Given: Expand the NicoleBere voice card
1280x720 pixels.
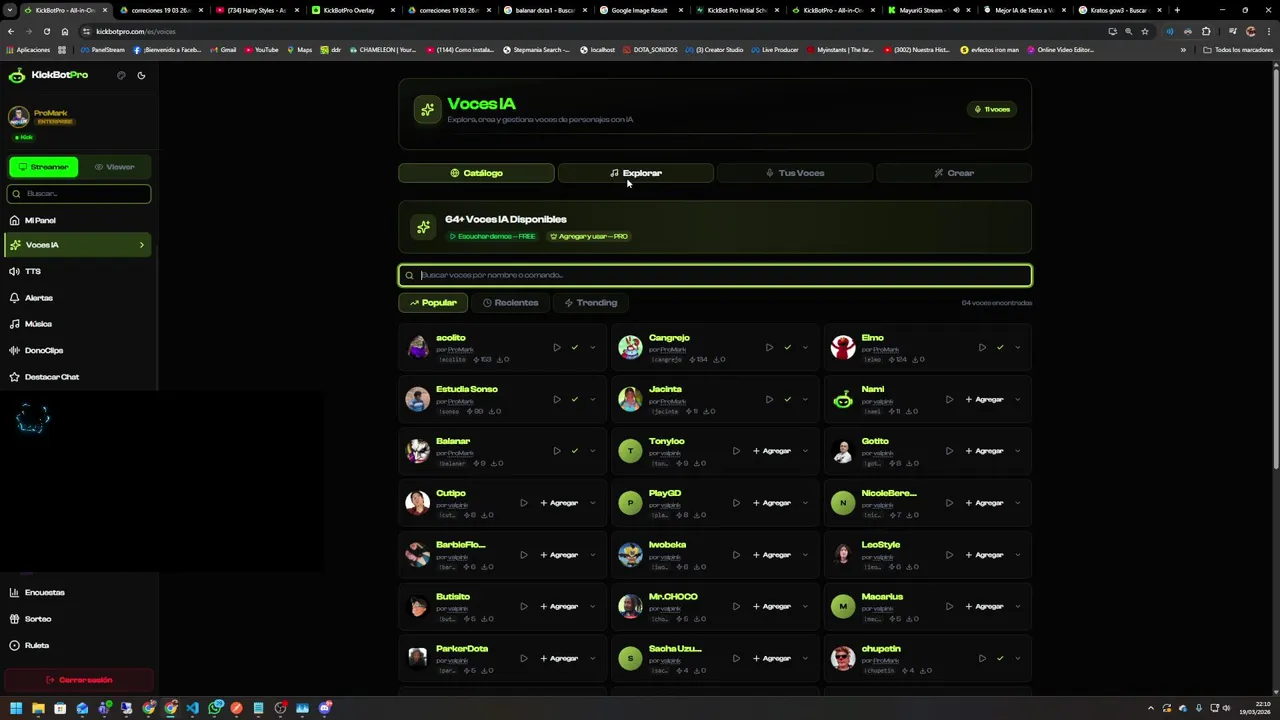Looking at the screenshot, I should 1017,503.
